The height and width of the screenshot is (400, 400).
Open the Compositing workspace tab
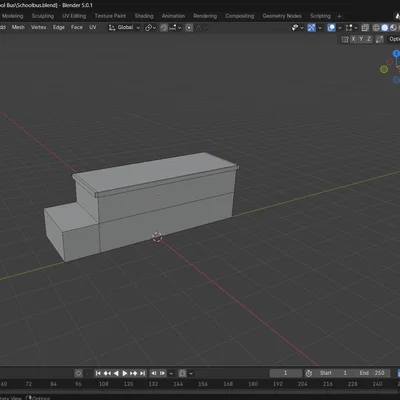point(240,16)
